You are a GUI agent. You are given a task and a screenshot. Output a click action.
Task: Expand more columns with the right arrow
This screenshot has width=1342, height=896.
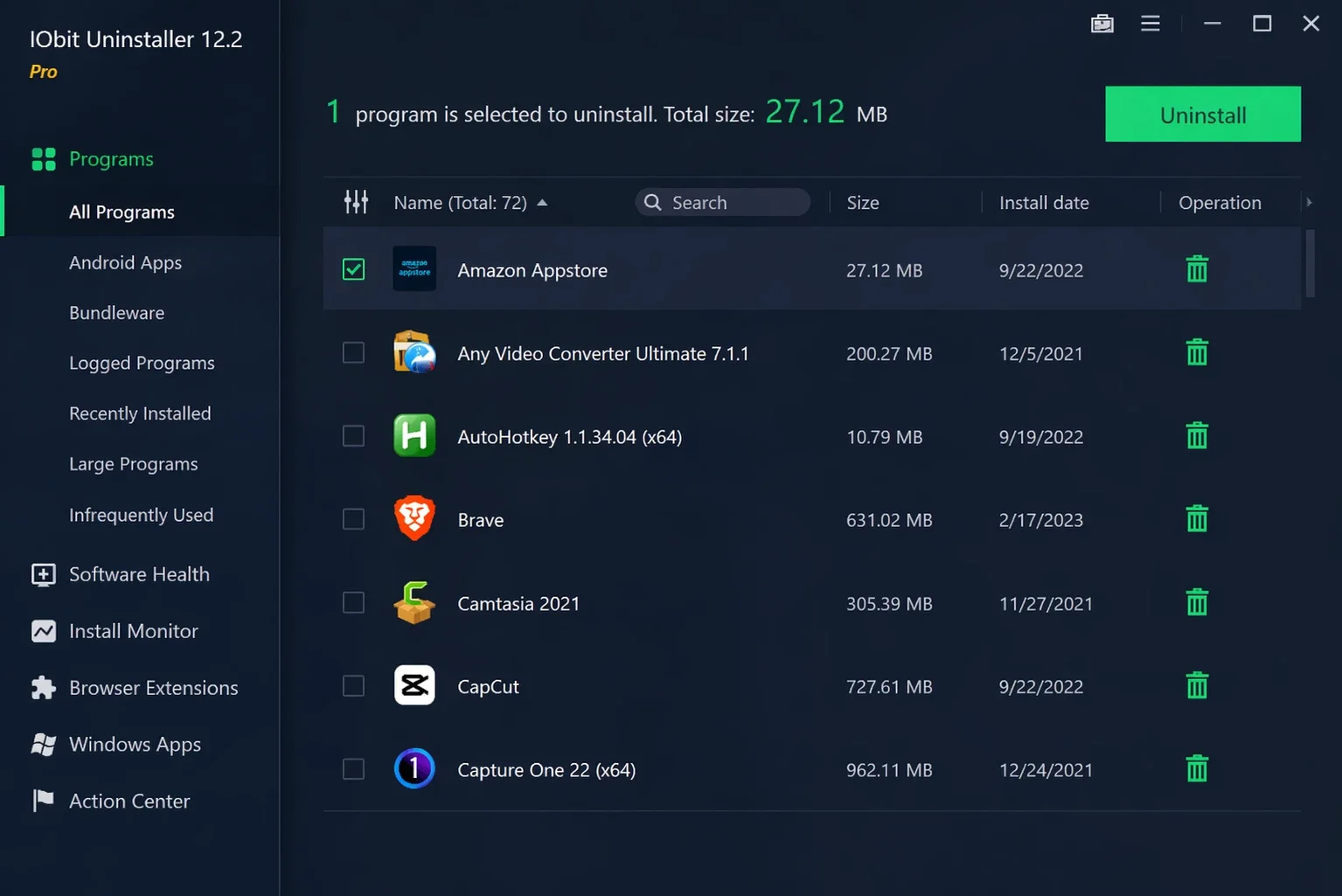tap(1309, 203)
